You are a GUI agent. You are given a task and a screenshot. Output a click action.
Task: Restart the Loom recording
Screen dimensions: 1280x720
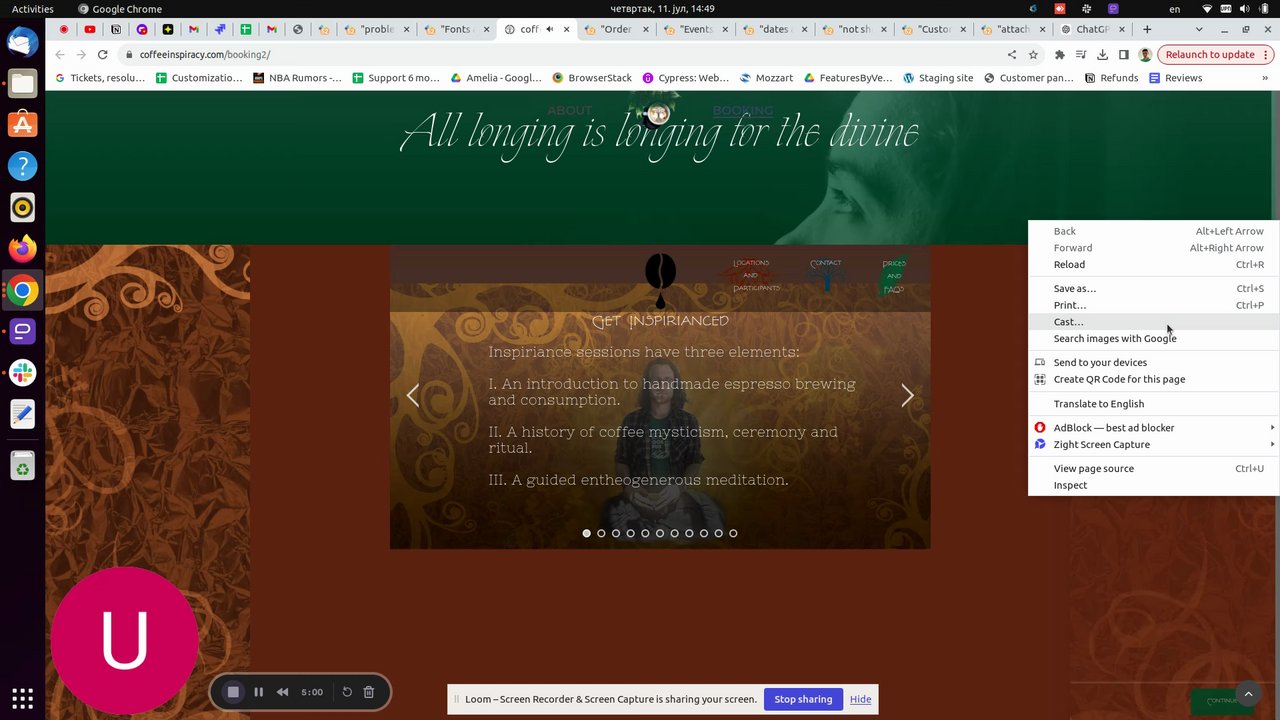[x=347, y=692]
